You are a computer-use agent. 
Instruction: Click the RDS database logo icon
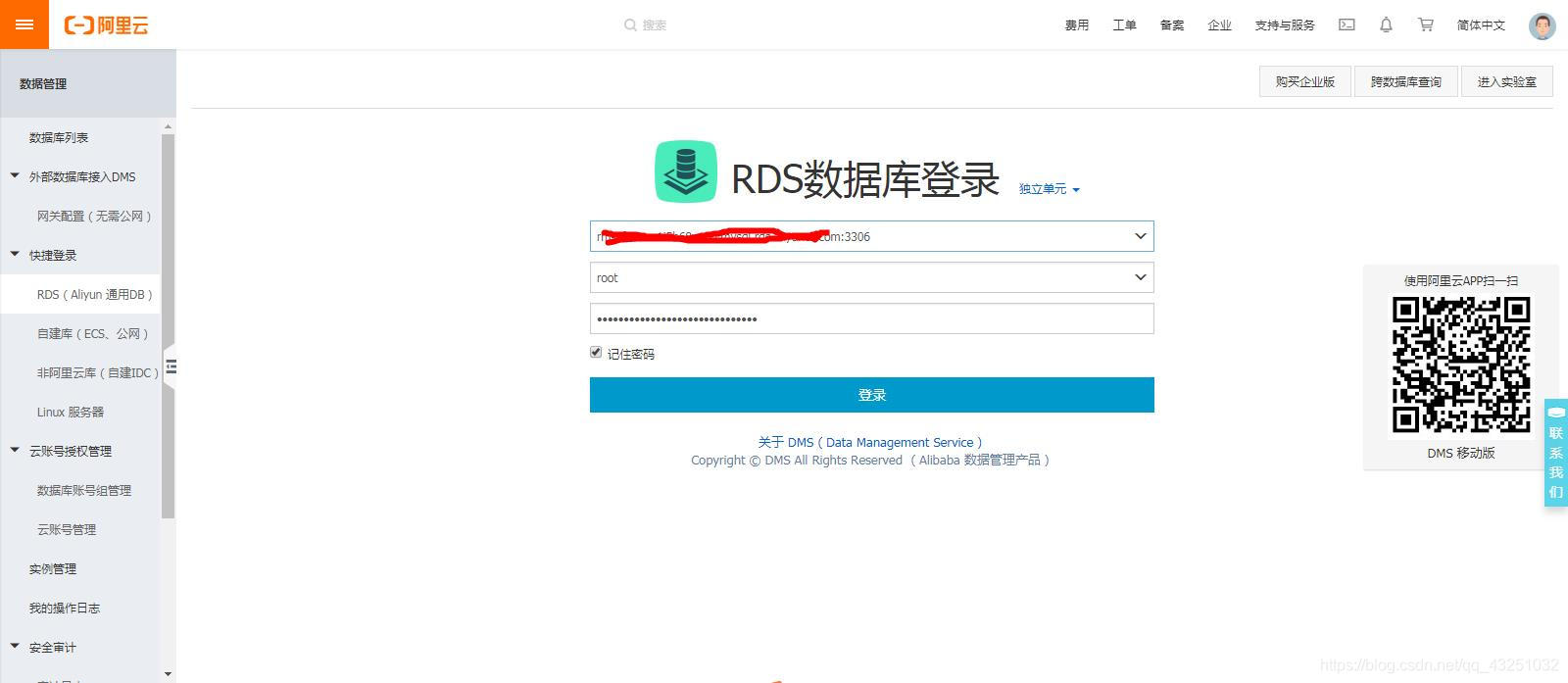685,171
